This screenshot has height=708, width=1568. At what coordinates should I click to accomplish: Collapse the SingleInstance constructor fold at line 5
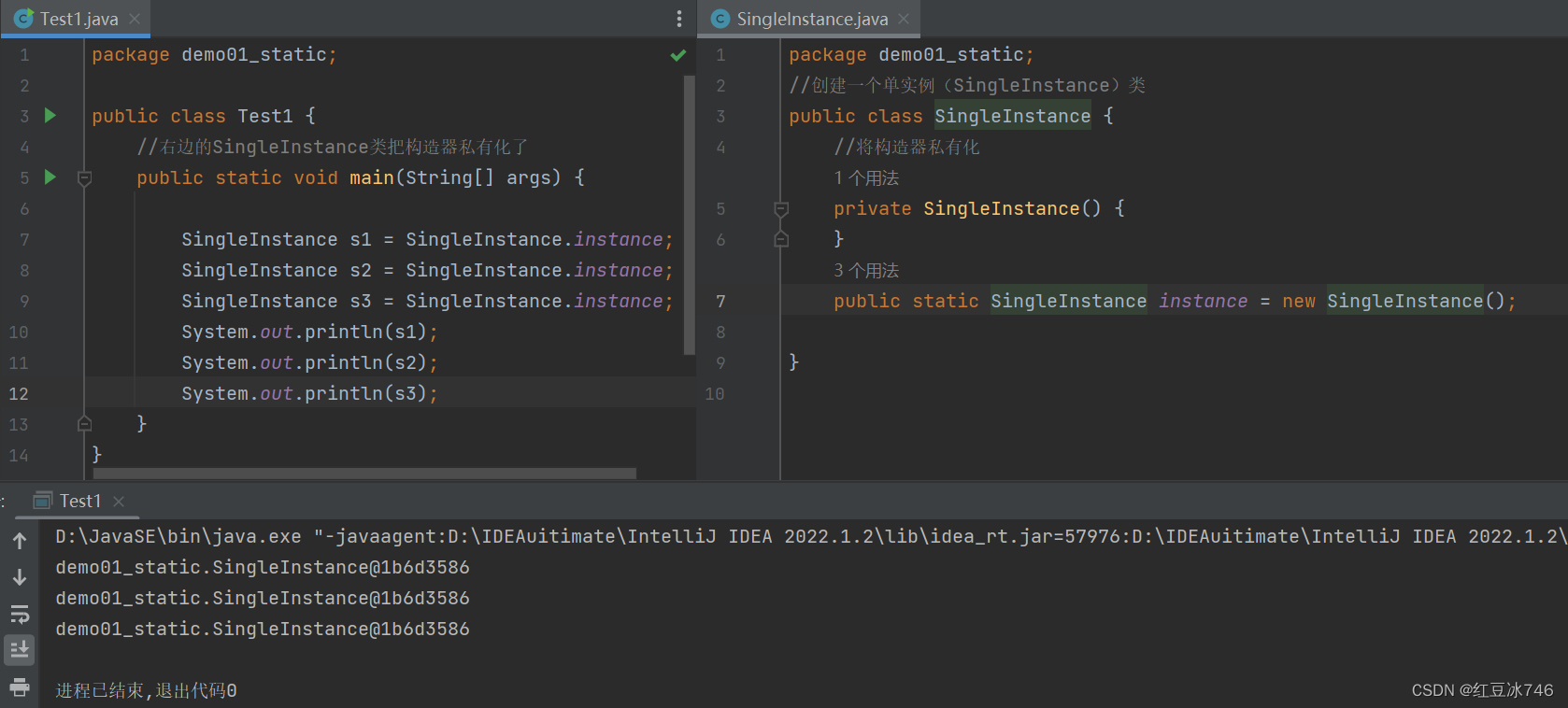pos(781,209)
